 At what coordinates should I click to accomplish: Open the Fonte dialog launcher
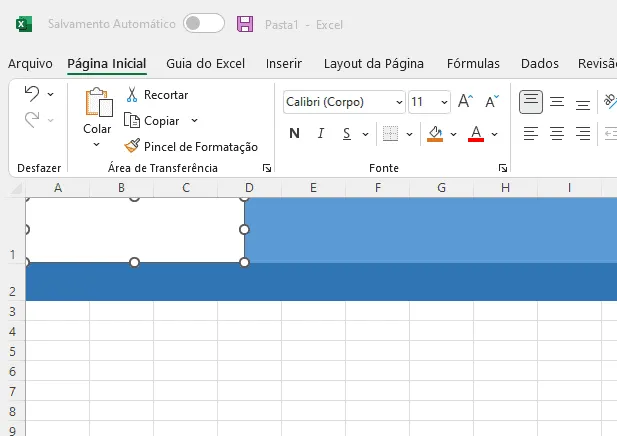point(502,168)
